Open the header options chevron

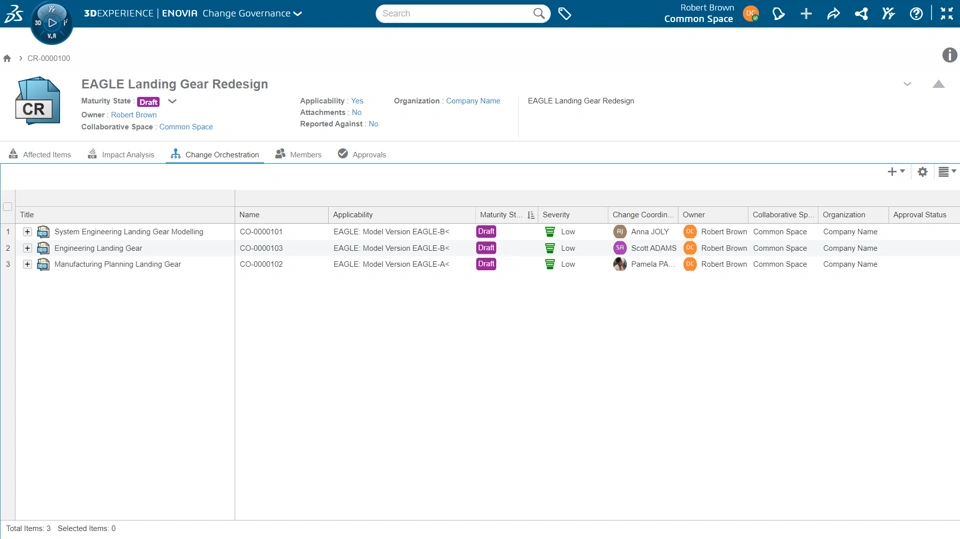coord(907,84)
